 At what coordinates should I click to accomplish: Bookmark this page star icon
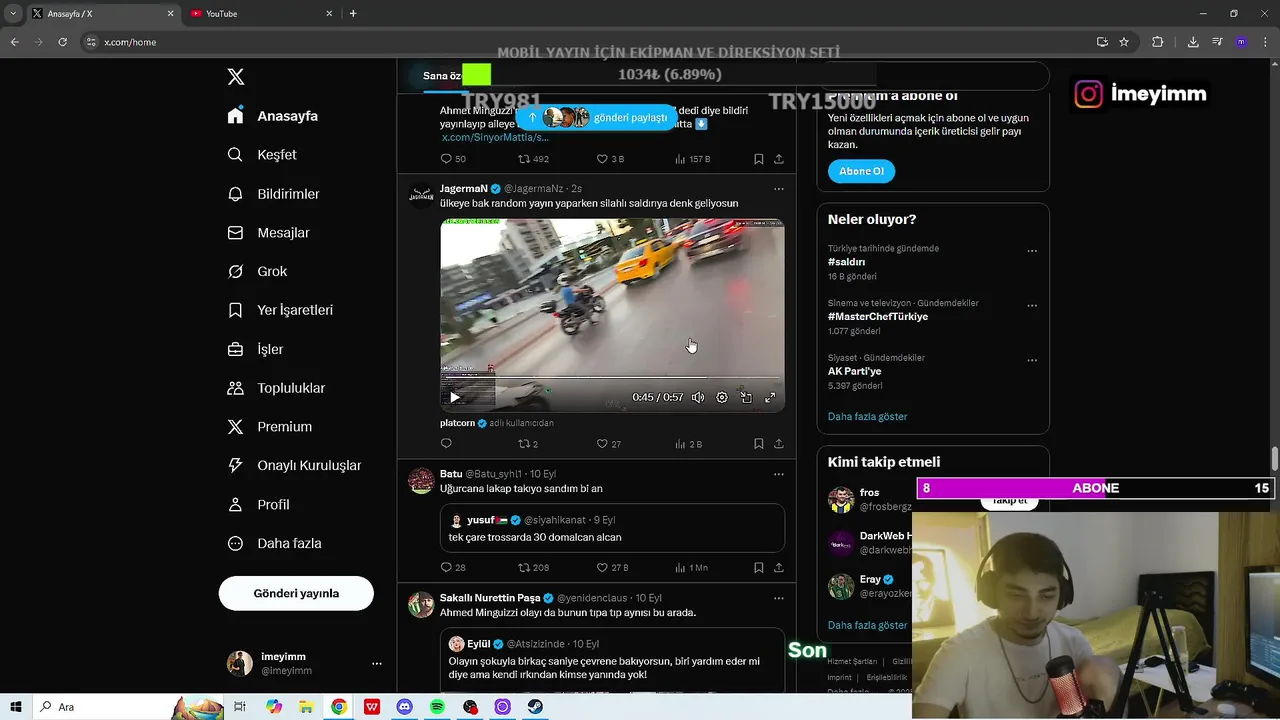[1124, 42]
